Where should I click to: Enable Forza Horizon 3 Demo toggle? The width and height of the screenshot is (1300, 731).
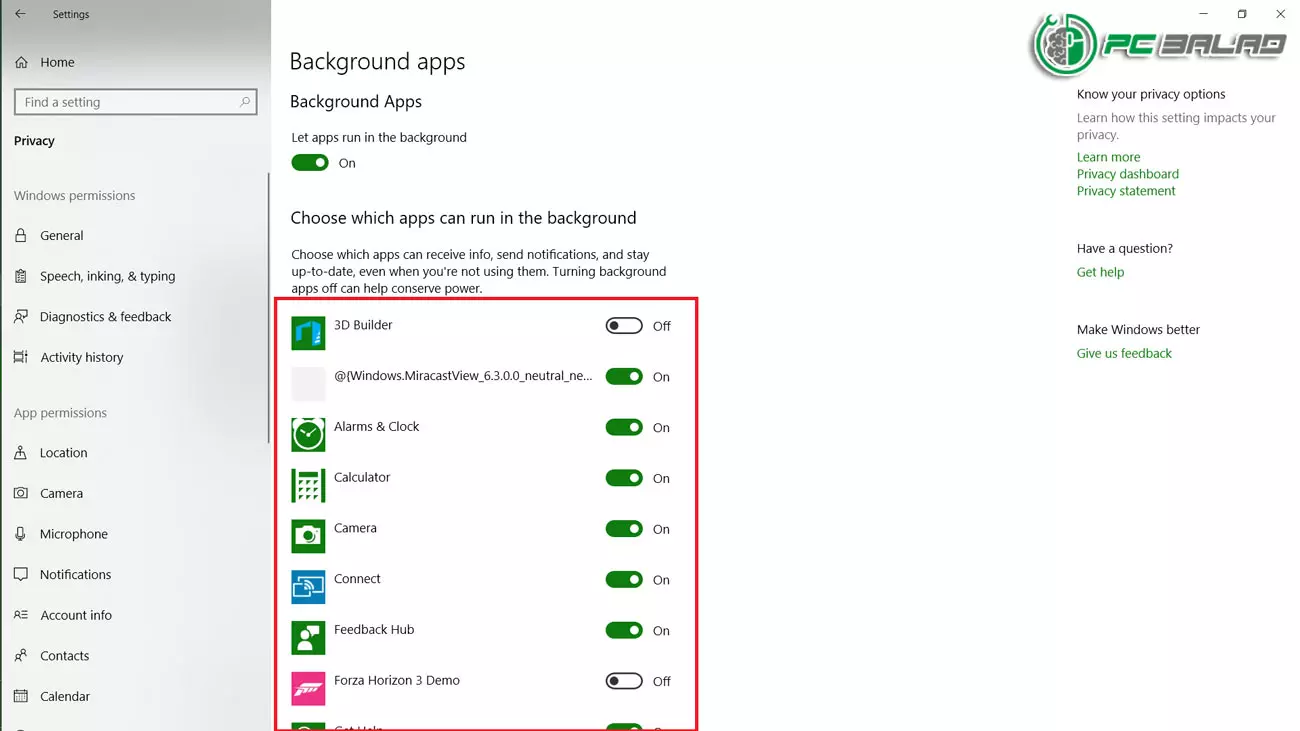tap(624, 681)
